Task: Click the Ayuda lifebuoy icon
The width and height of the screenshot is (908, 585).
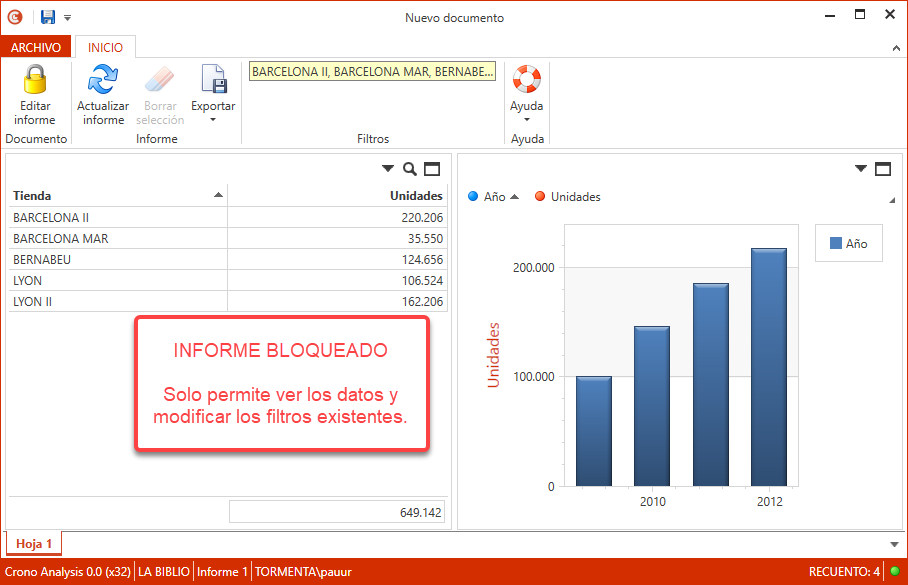Action: (x=527, y=76)
